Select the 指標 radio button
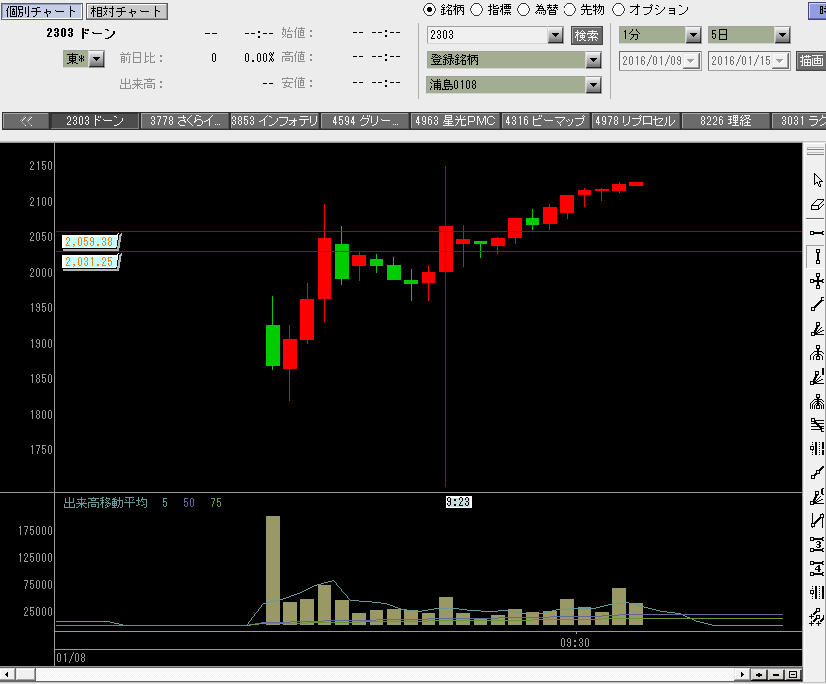 click(x=476, y=9)
